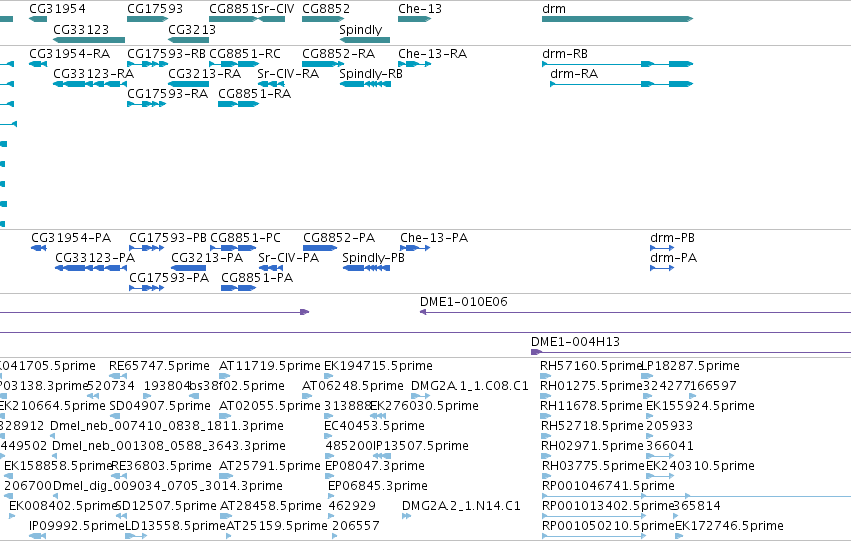This screenshot has width=851, height=541.
Task: Click EST RH02971.5prime
Action: [546, 456]
